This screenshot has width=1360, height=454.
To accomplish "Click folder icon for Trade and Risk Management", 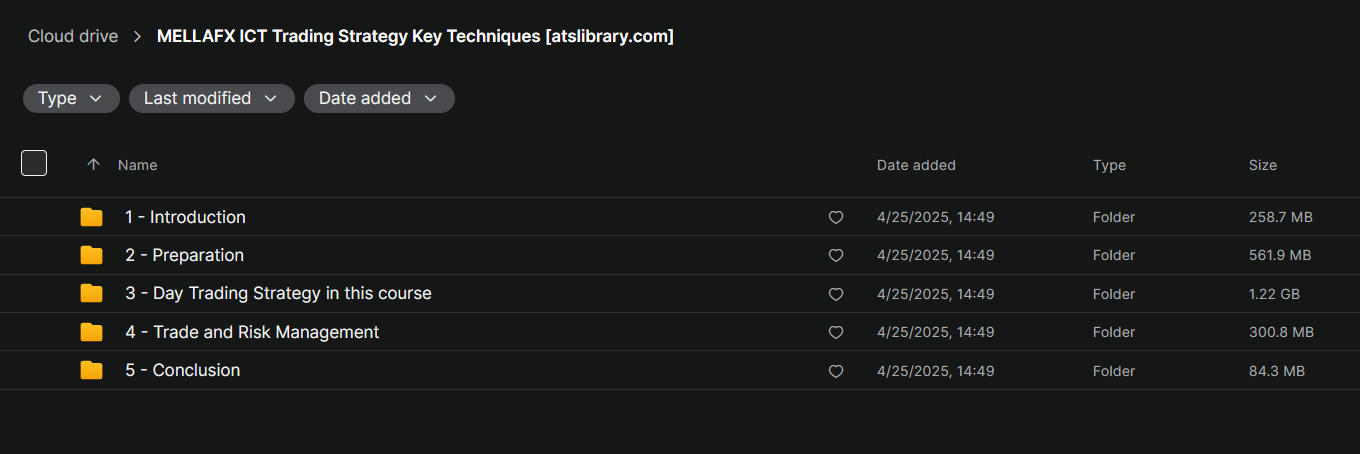I will pos(91,332).
